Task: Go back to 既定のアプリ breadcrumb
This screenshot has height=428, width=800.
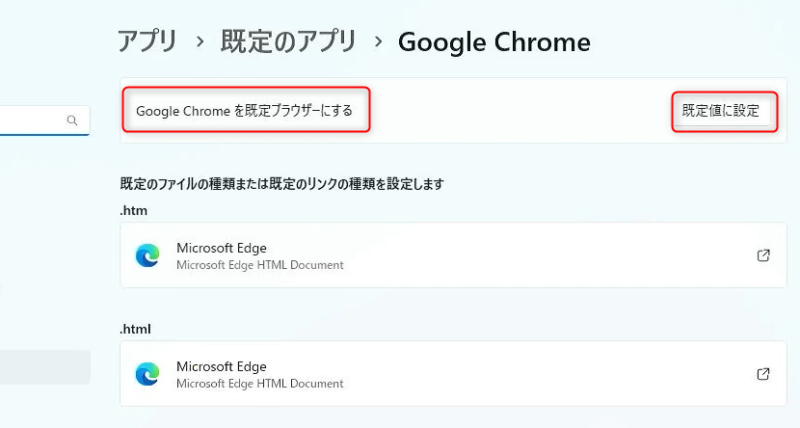Action: pos(288,41)
